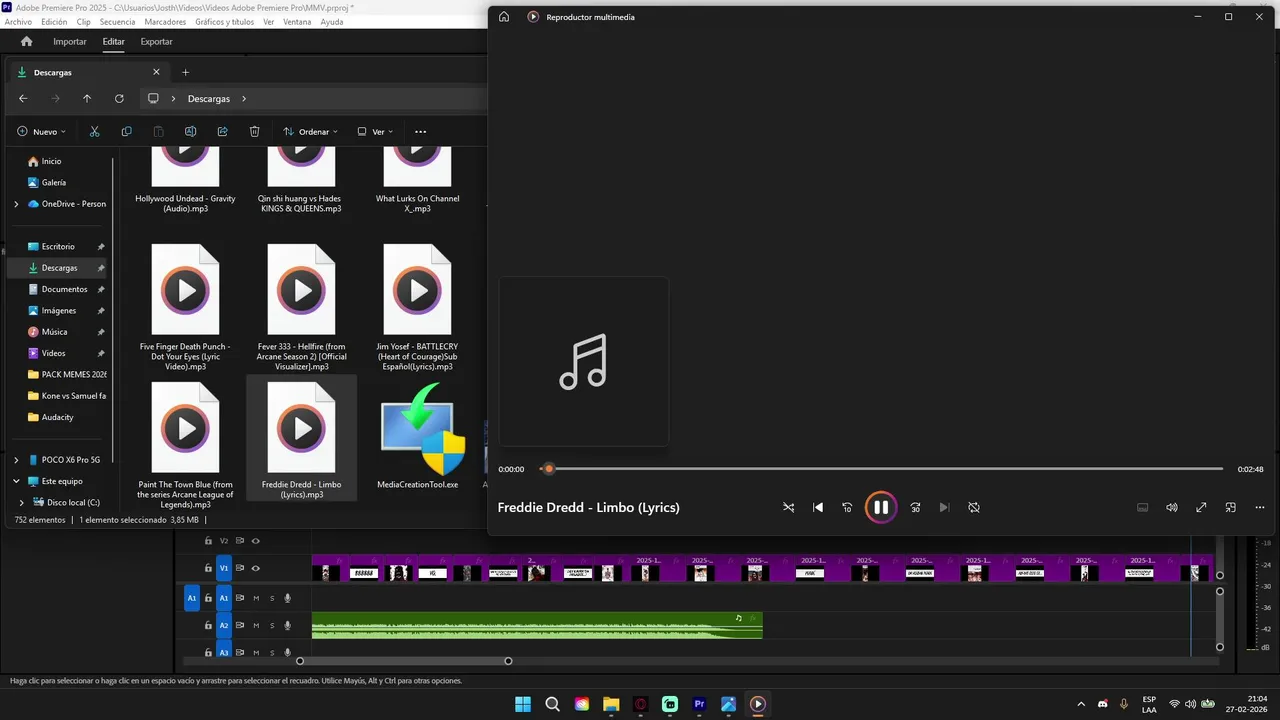Image resolution: width=1280 pixels, height=720 pixels.
Task: Solo audio track A2
Action: point(272,625)
